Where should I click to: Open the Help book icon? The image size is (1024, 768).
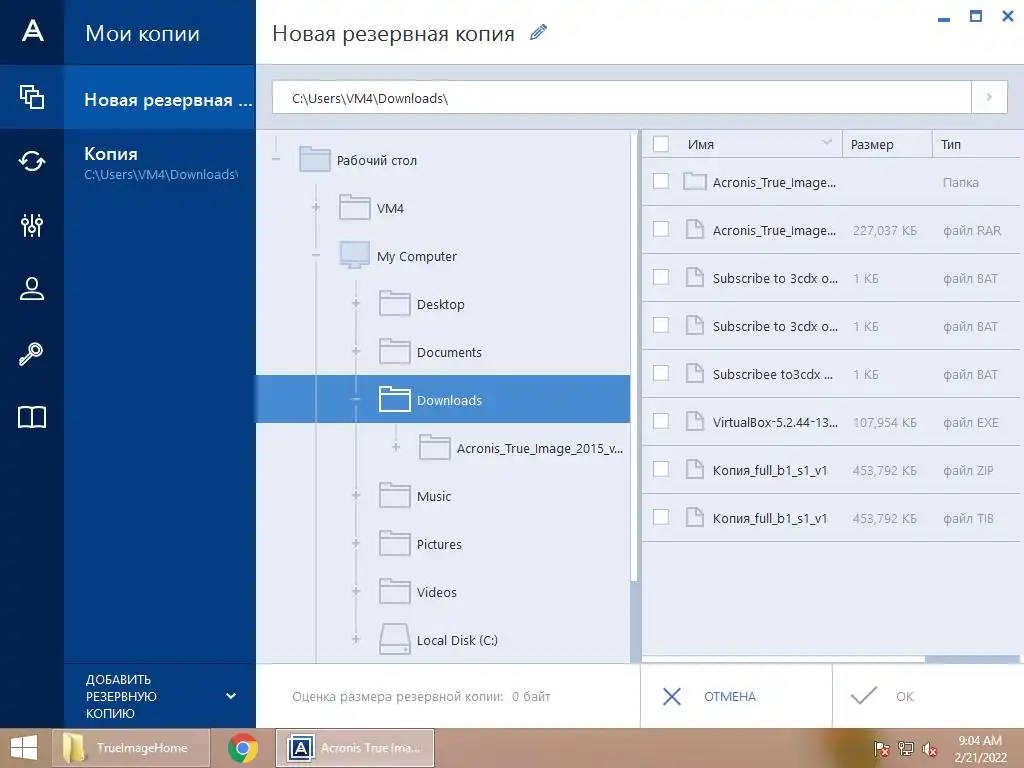pyautogui.click(x=31, y=417)
